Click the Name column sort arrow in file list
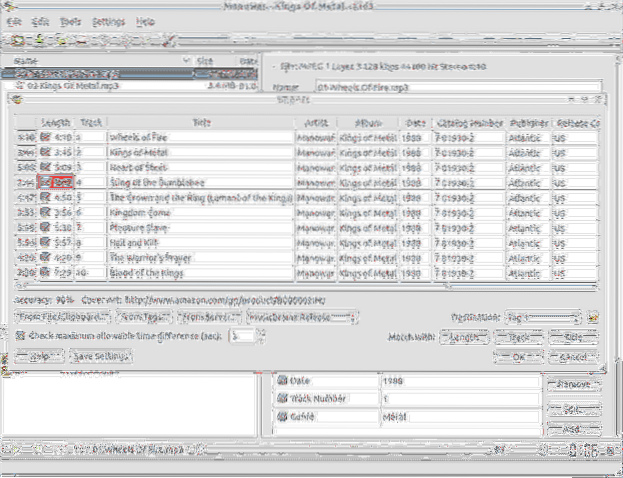Image resolution: width=623 pixels, height=478 pixels. [x=186, y=61]
